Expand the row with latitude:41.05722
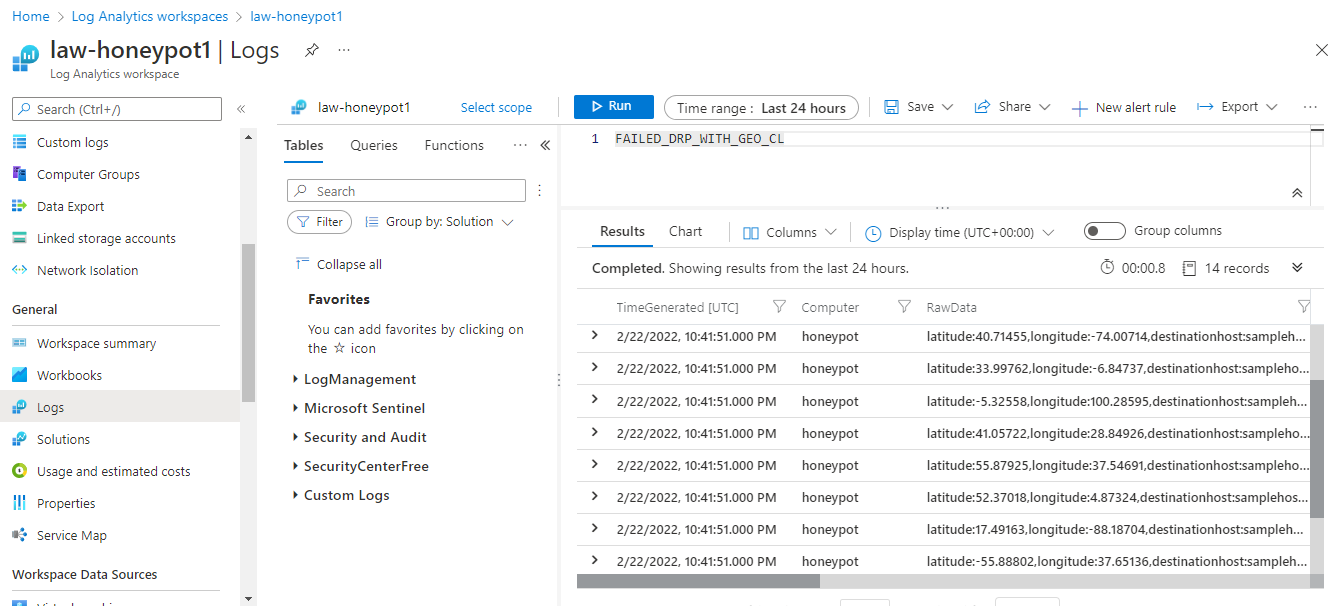 coord(595,432)
